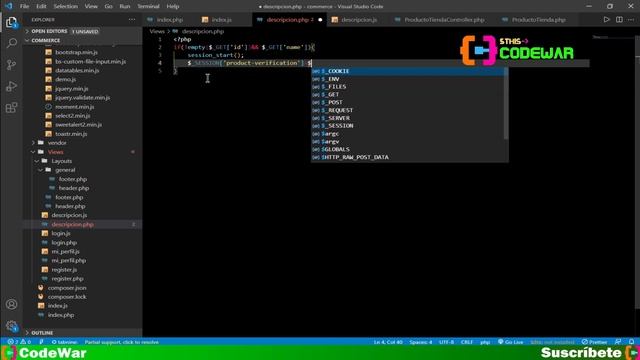Split the editor to the right
640x360 pixels.
pyautogui.click(x=619, y=20)
